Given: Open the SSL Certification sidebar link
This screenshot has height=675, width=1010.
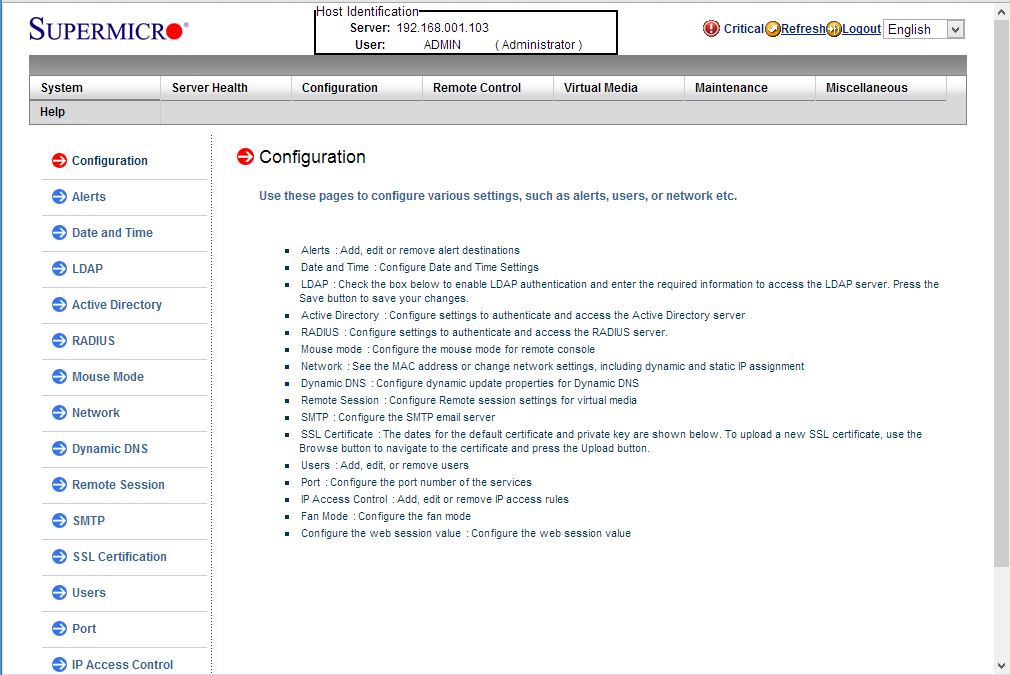Looking at the screenshot, I should click(x=119, y=557).
